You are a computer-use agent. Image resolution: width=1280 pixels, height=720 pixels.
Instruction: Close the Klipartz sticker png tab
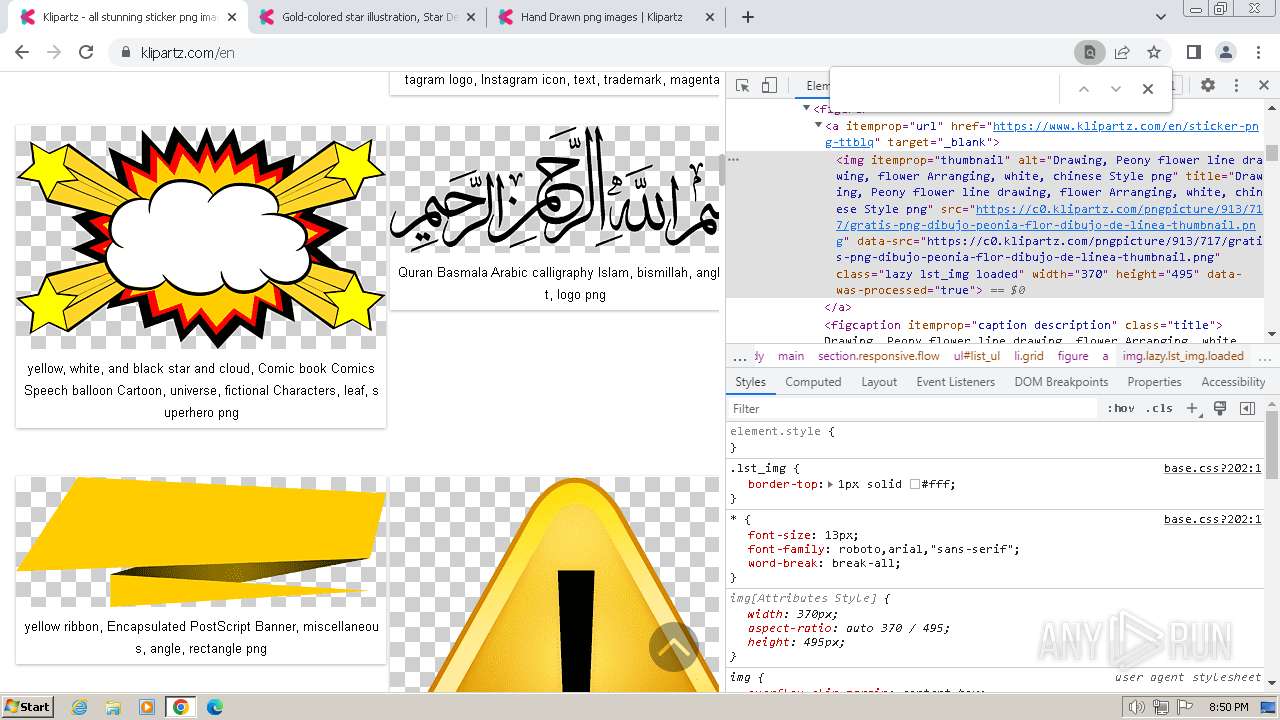(x=233, y=17)
